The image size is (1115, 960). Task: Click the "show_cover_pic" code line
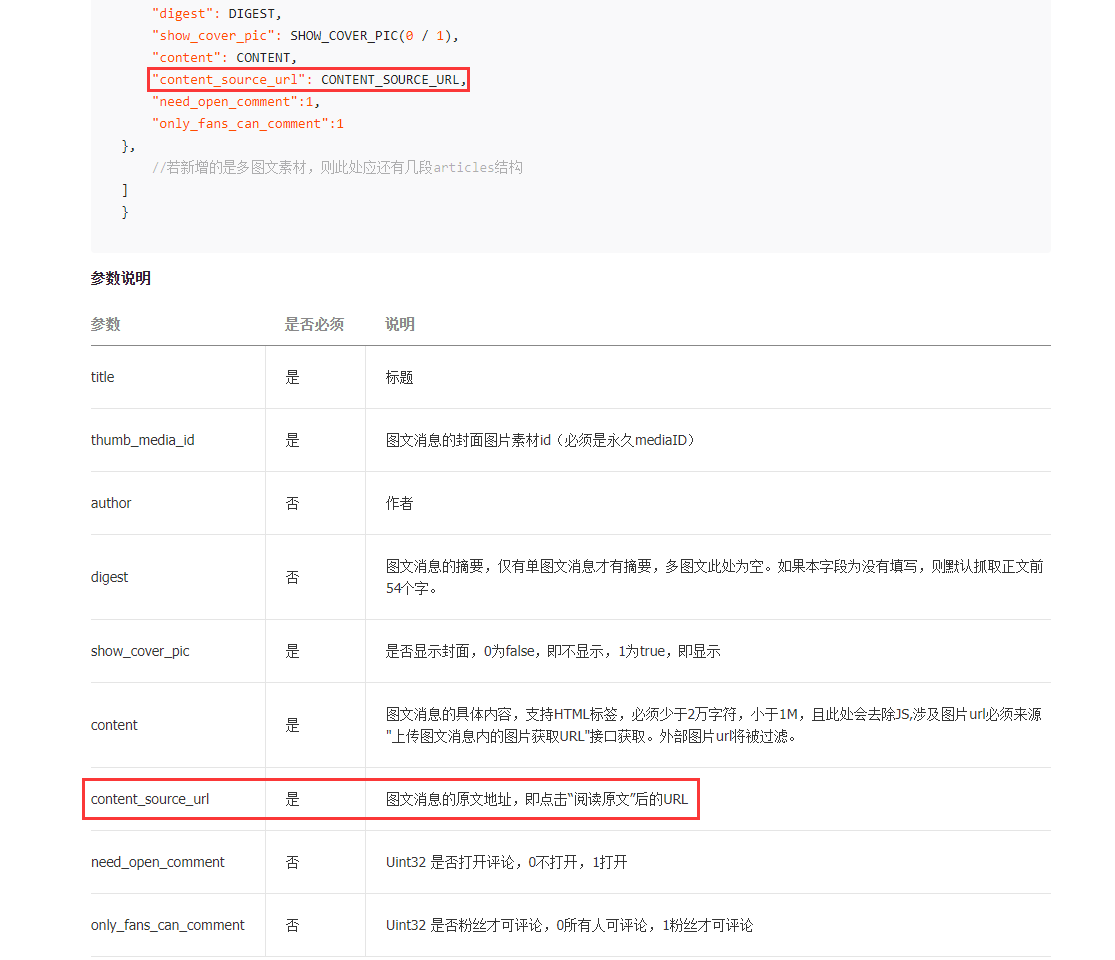coord(304,36)
